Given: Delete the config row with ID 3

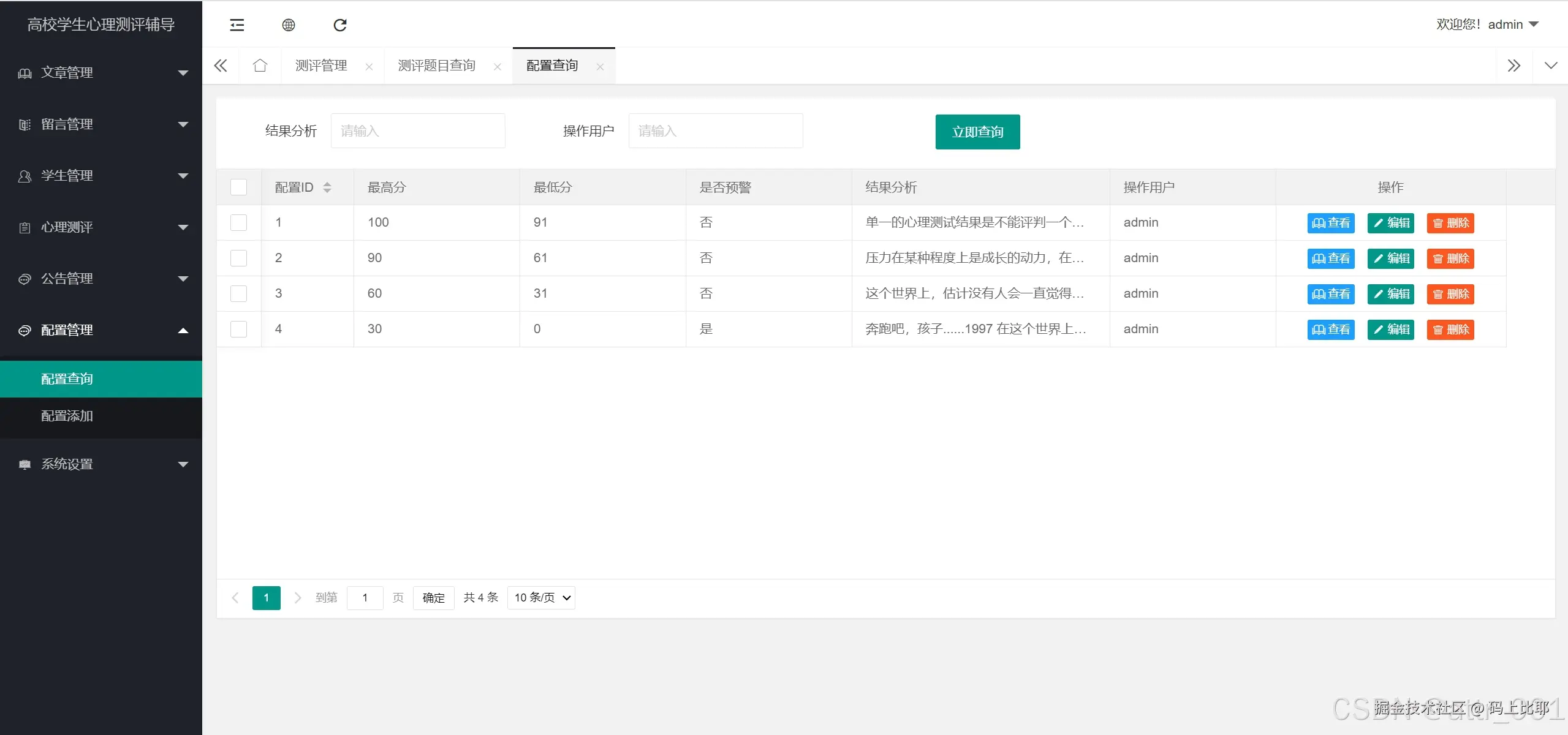Looking at the screenshot, I should [1450, 294].
